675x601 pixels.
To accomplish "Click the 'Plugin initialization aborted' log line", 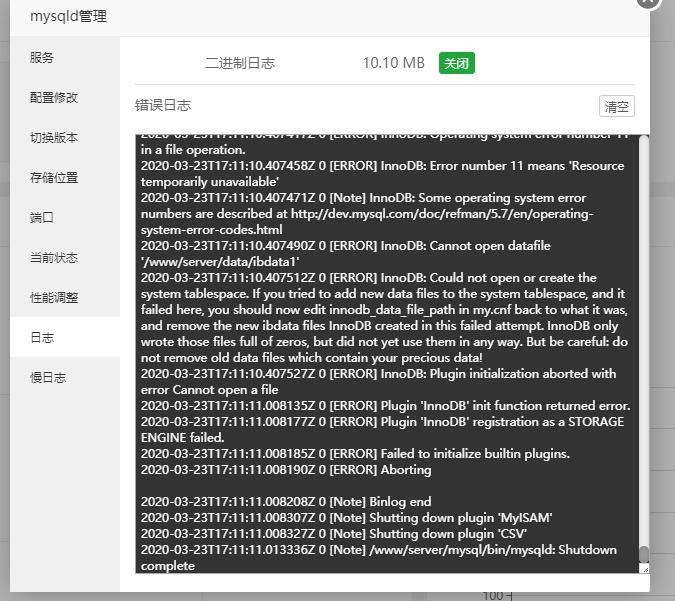I will [x=378, y=381].
